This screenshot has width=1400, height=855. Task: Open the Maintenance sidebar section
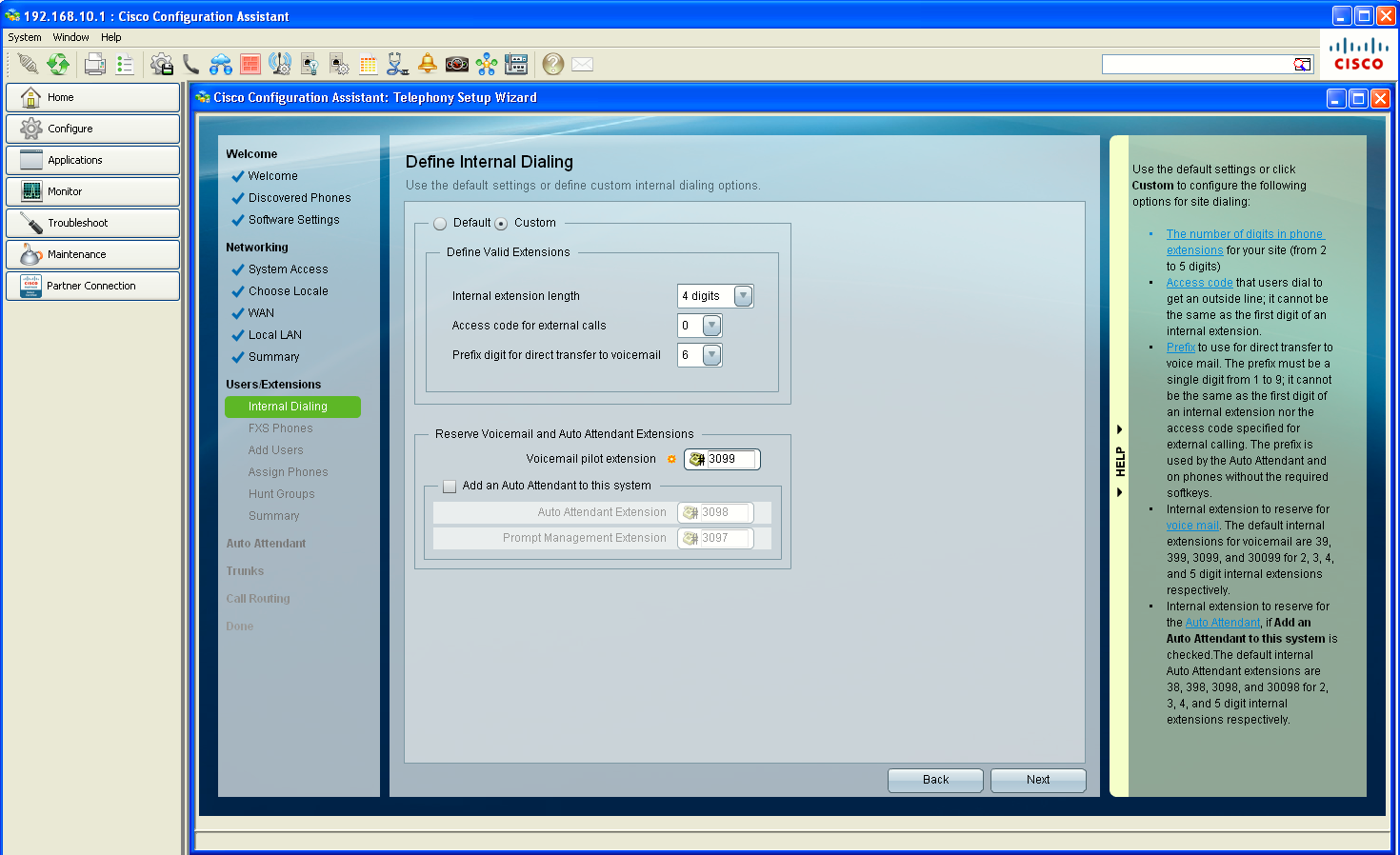coord(92,254)
